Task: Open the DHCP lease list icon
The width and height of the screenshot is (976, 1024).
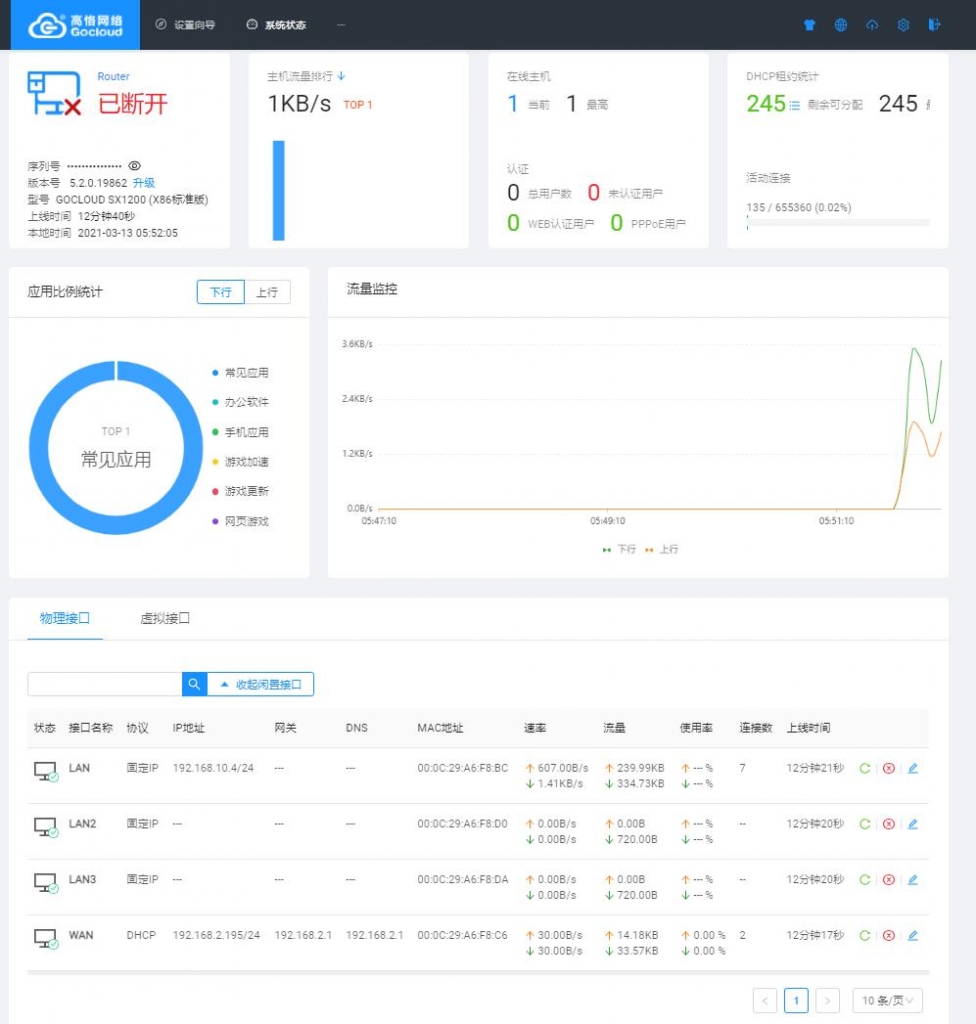Action: [x=795, y=105]
